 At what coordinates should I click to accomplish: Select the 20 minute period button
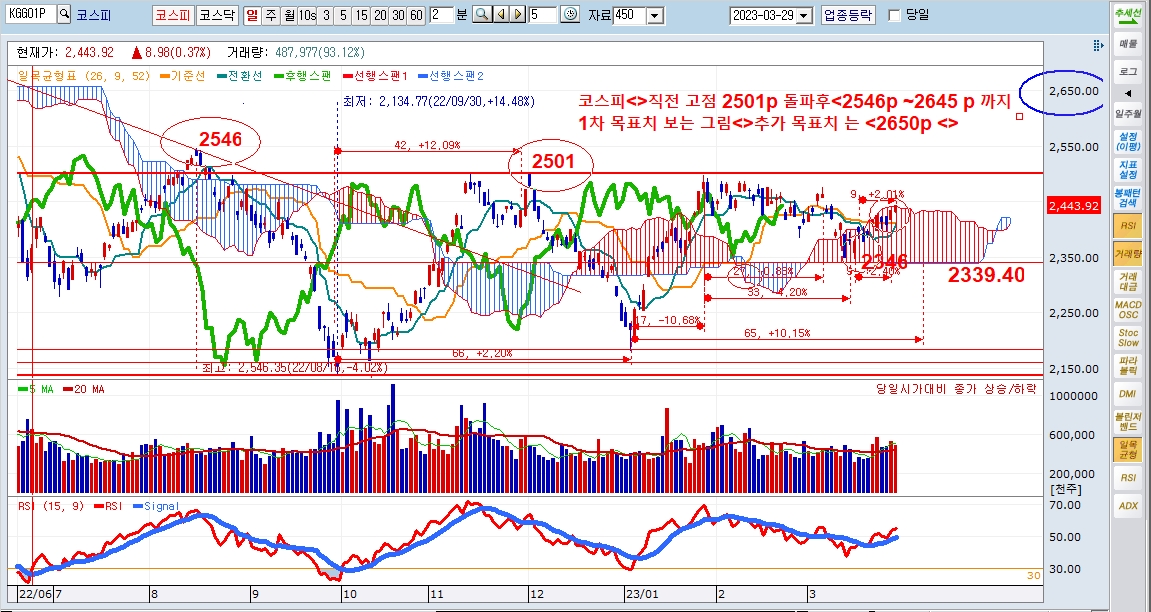(x=380, y=15)
